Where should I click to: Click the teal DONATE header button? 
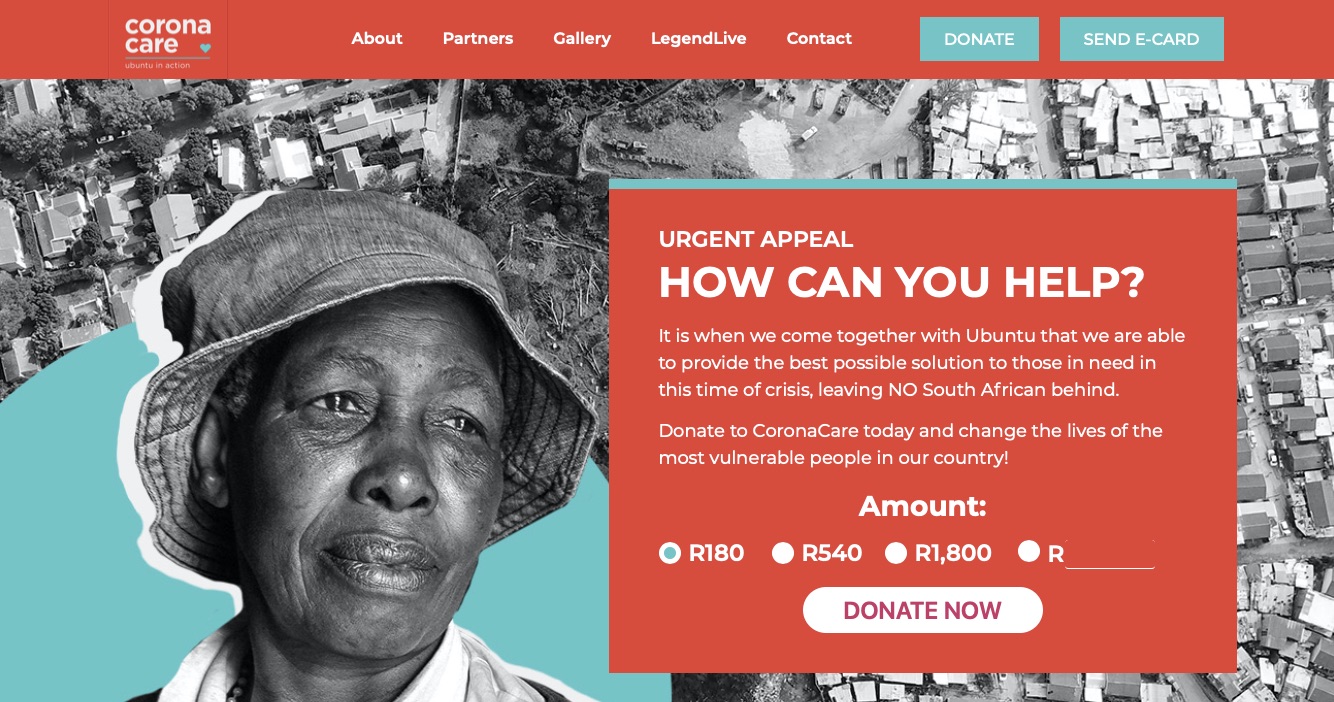[979, 39]
